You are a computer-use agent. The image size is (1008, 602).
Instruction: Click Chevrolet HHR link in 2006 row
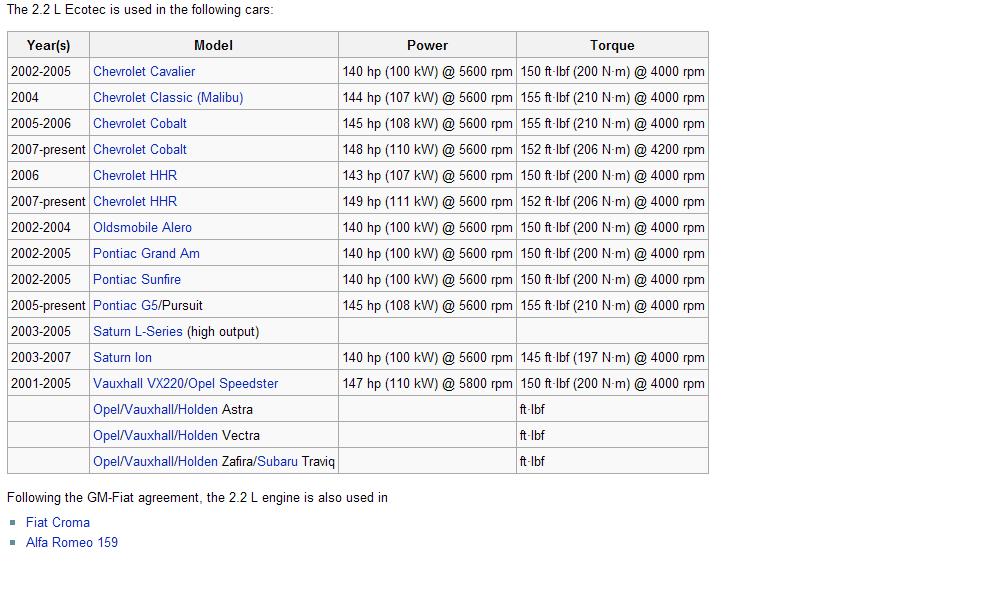(135, 175)
